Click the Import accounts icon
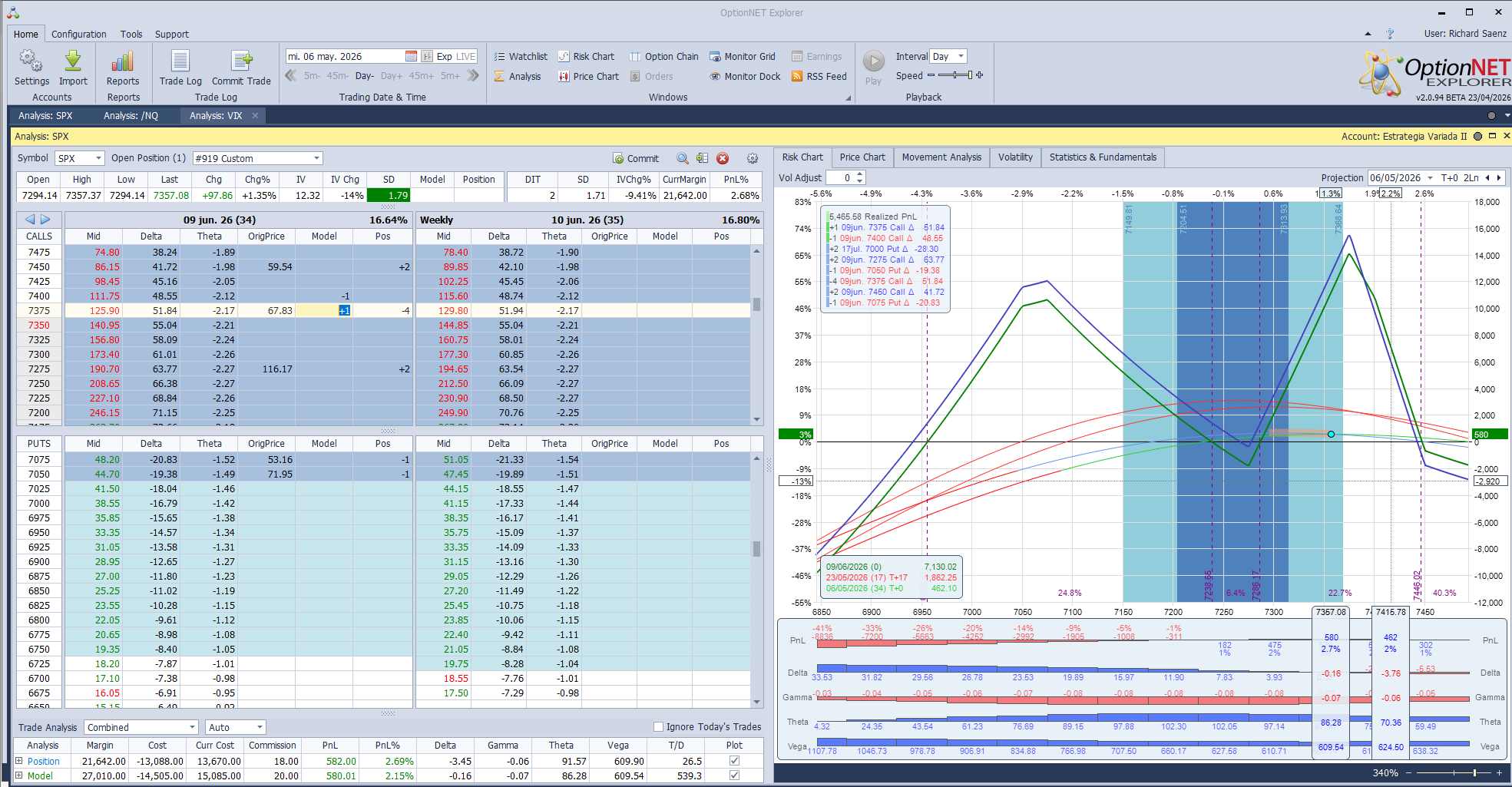 point(73,68)
